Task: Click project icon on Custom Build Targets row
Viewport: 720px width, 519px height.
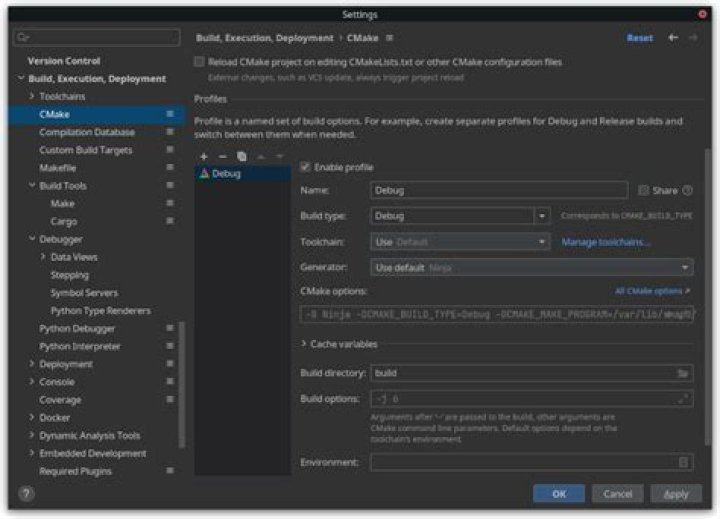Action: 170,150
